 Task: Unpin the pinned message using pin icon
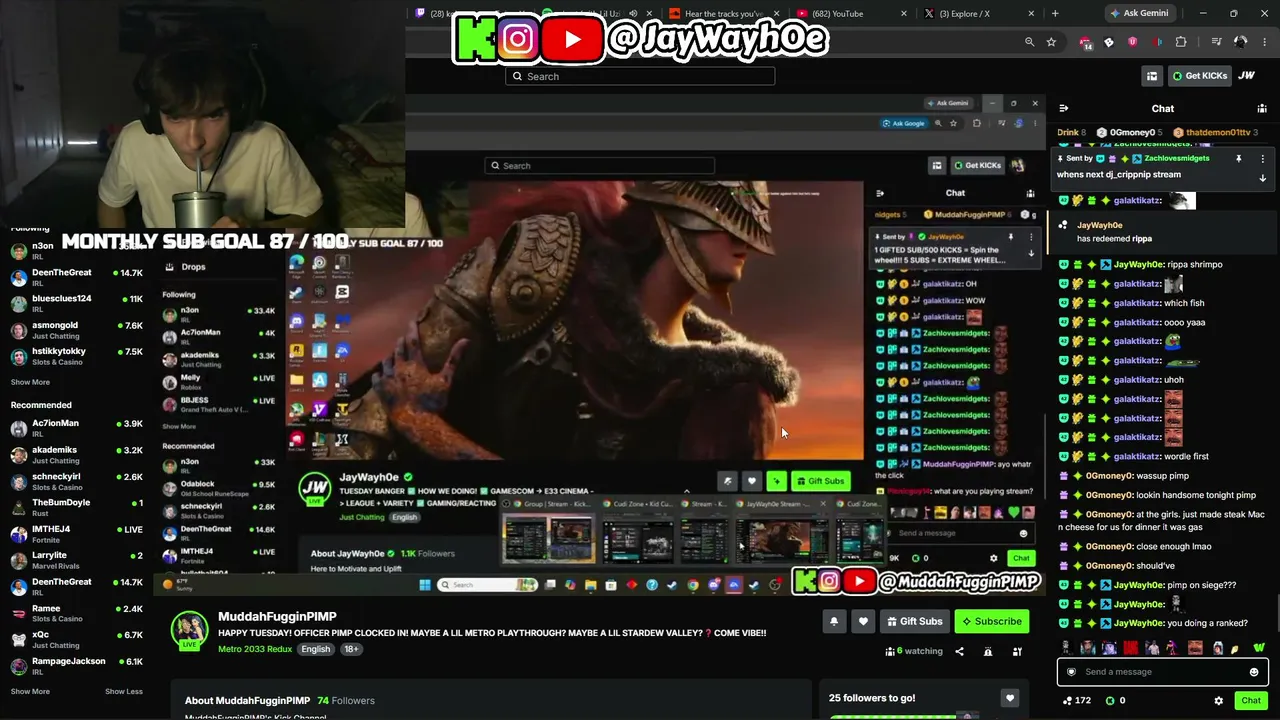click(1238, 158)
